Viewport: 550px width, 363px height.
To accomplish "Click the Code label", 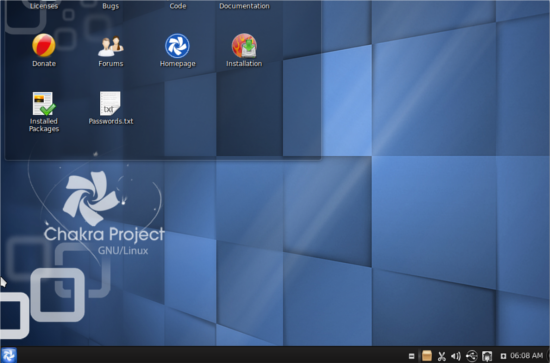I will 178,6.
